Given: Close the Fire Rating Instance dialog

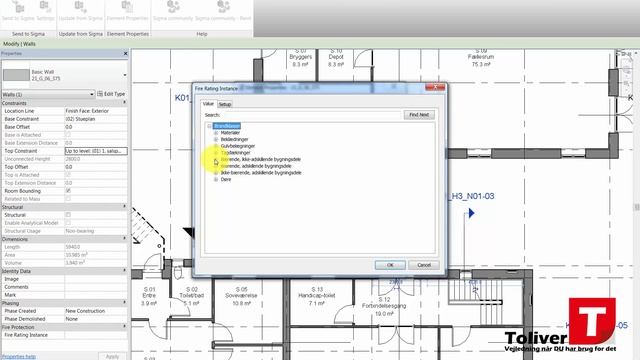Looking at the screenshot, I should [x=435, y=87].
